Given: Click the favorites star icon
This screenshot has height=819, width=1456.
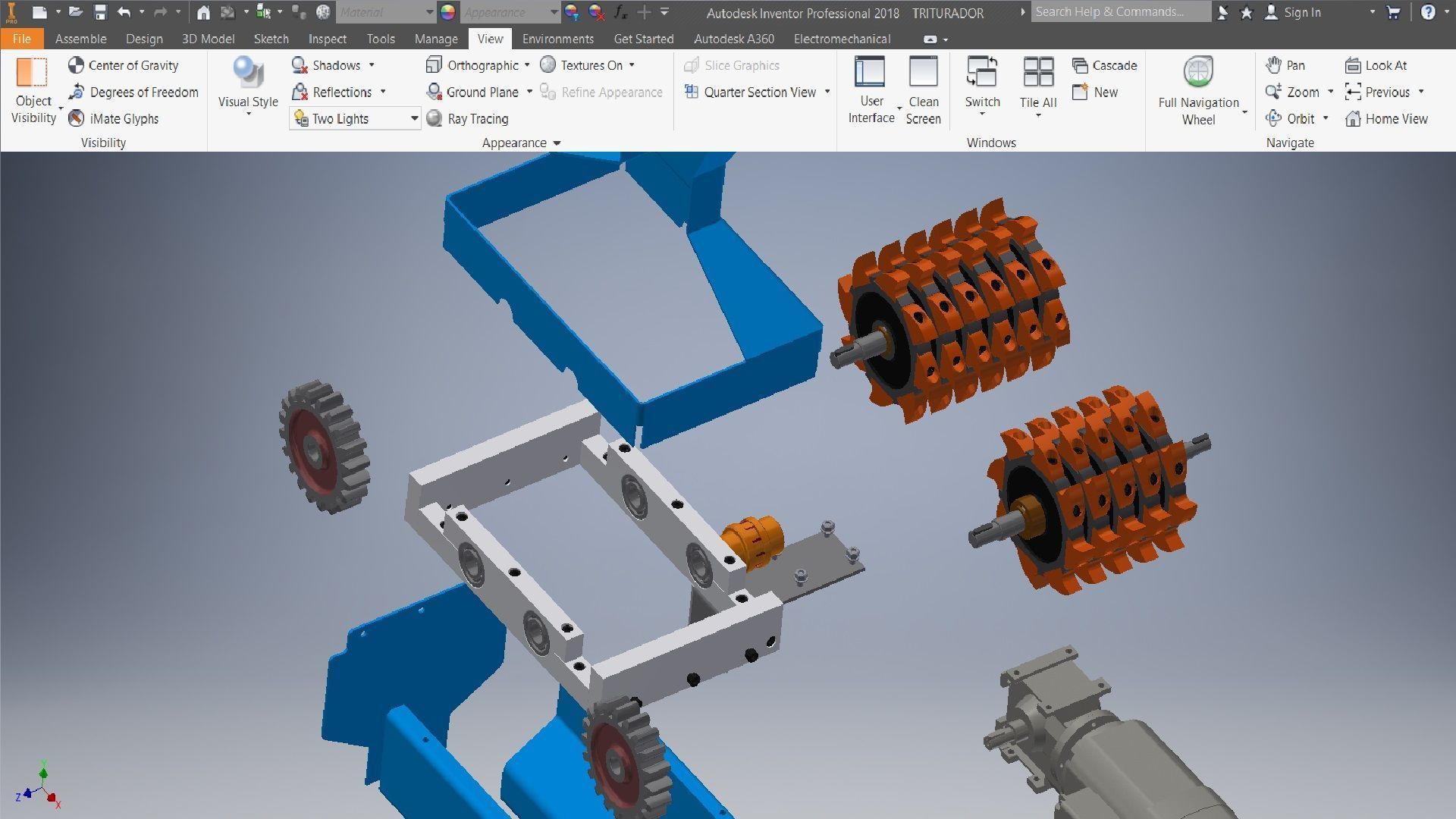Looking at the screenshot, I should pos(1247,12).
